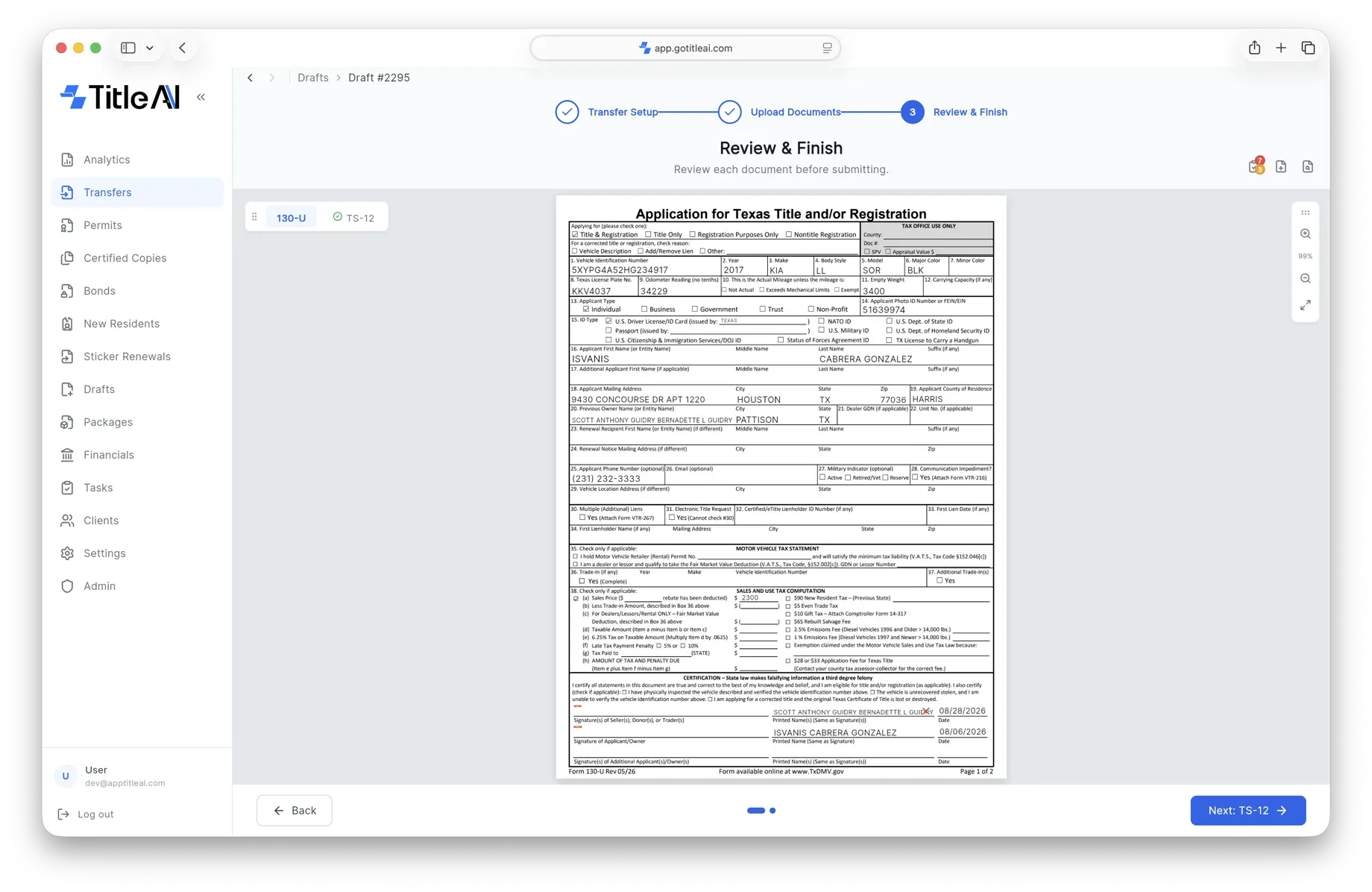Screen dimensions: 1372x892
Task: Open the Drafts breadcrumb link
Action: coord(313,78)
